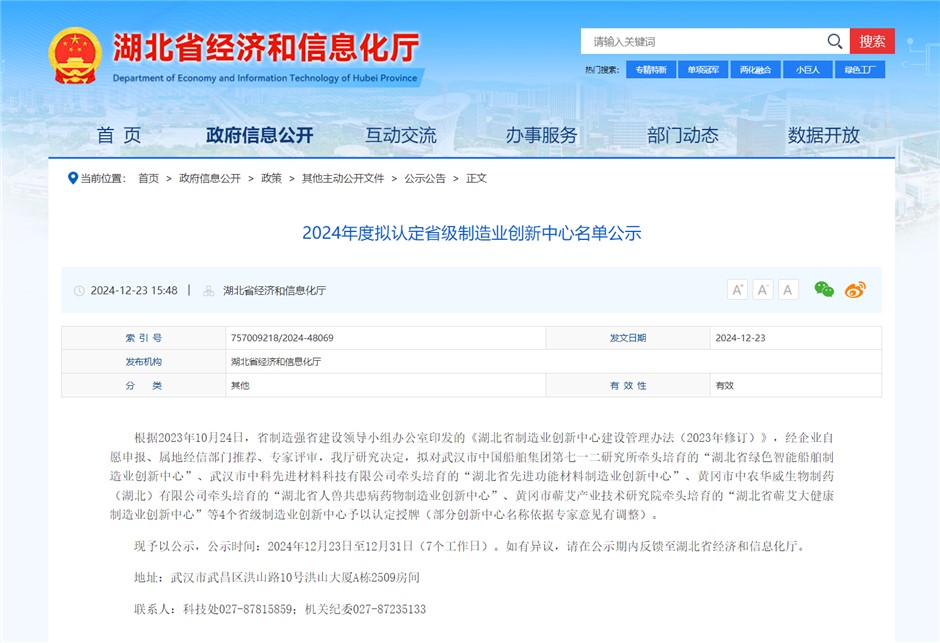Click the hot search tag 绿色工厂
Image resolution: width=940 pixels, height=643 pixels.
pyautogui.click(x=859, y=69)
